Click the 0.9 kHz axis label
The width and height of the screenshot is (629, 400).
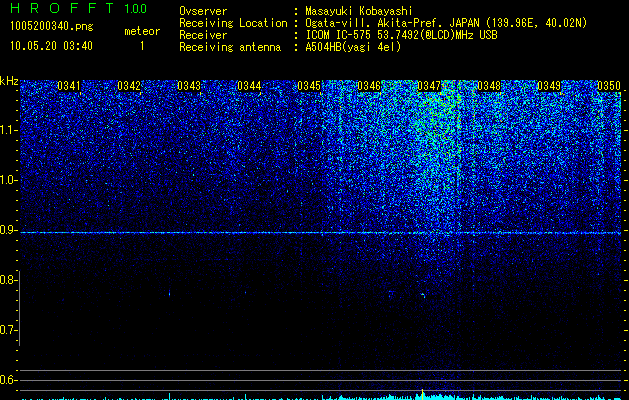tap(8, 230)
